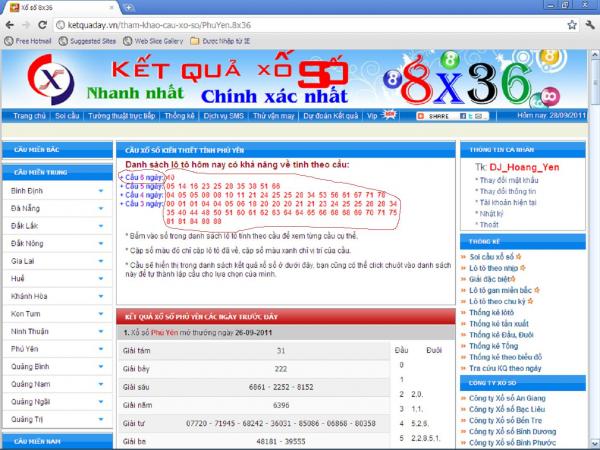Click the Phú Yên link in results heading
Screen dimensions: 600x450
click(165, 333)
